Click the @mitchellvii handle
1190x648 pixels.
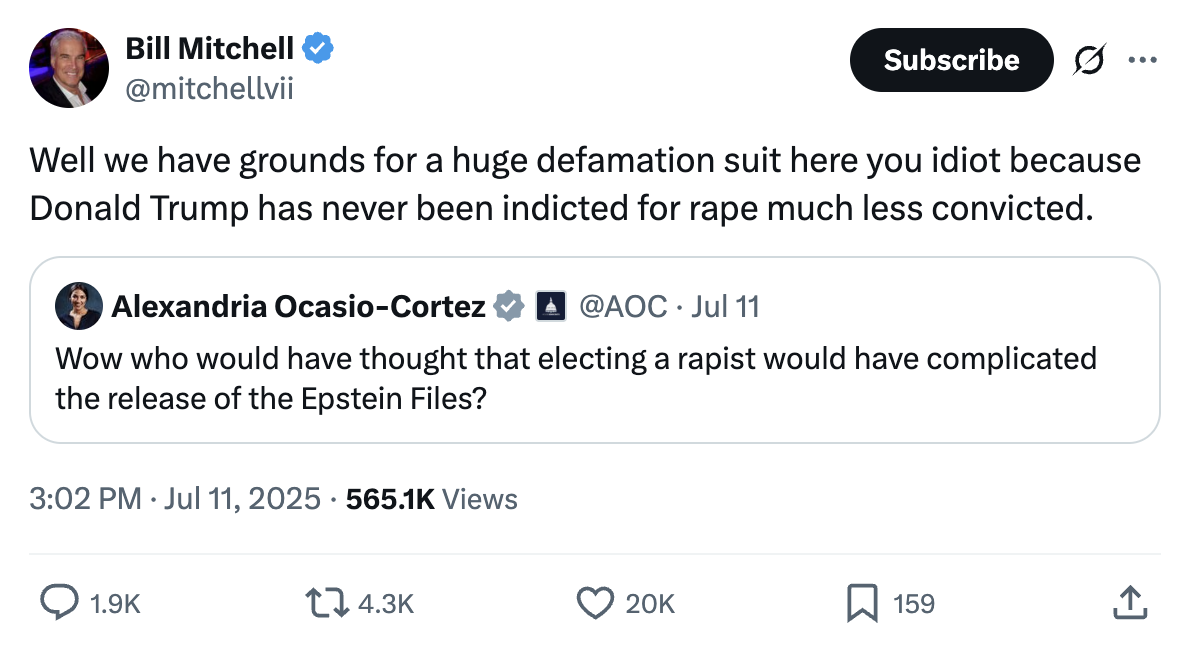point(209,90)
